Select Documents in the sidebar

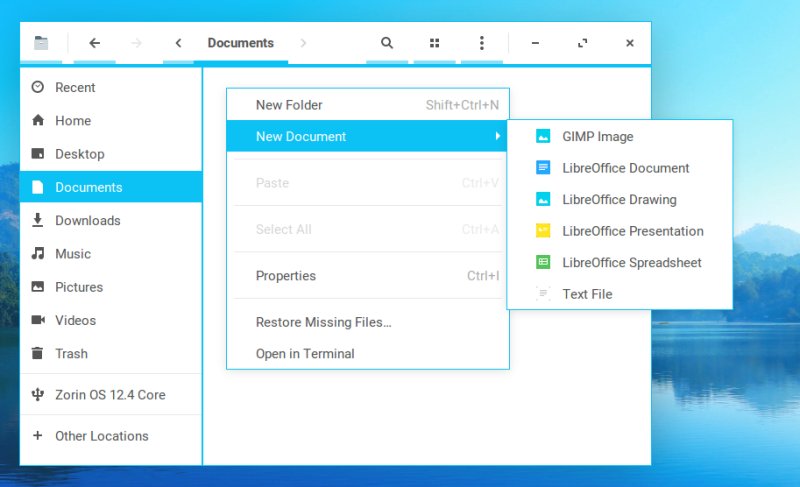tap(111, 187)
